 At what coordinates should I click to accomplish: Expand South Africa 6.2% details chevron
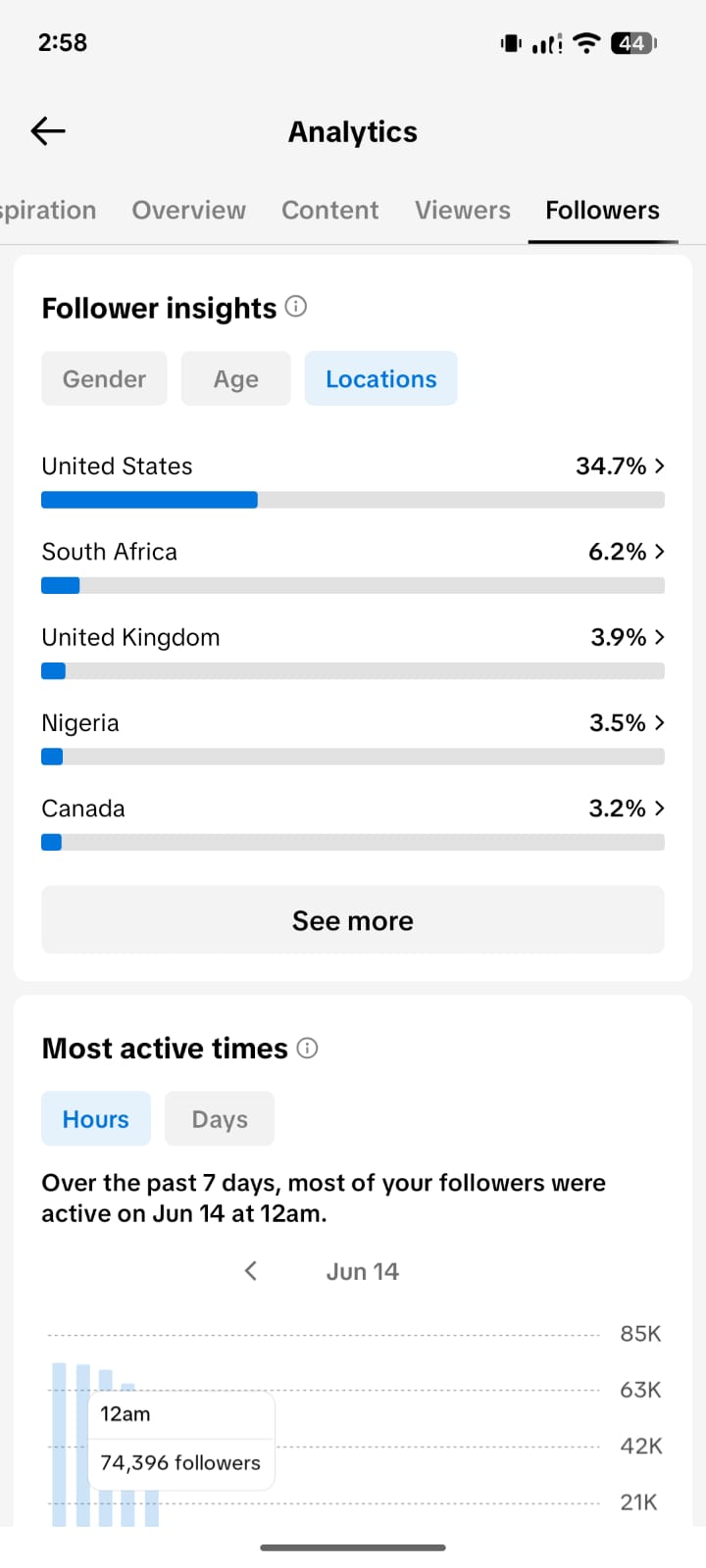tap(660, 552)
